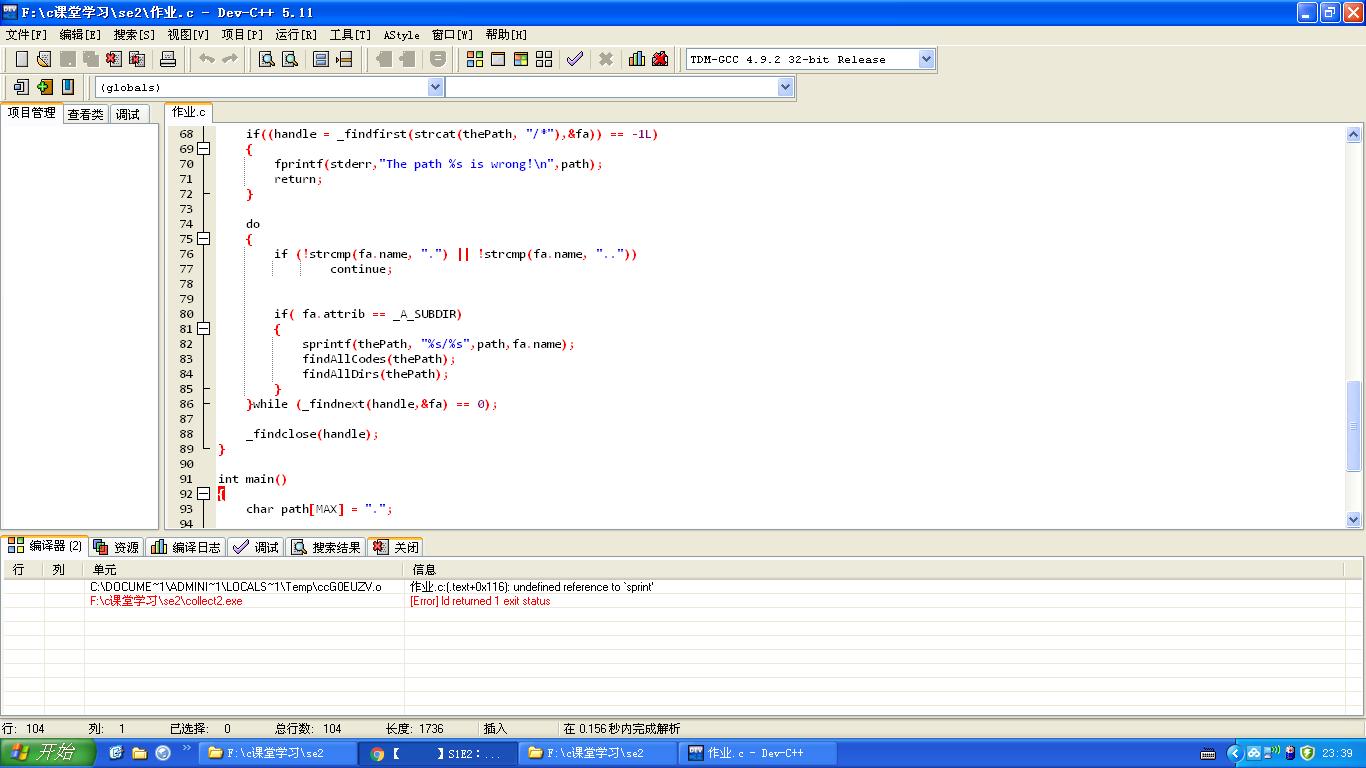Image resolution: width=1366 pixels, height=768 pixels.
Task: Click the Go to bookmark icon
Action: pos(67,87)
